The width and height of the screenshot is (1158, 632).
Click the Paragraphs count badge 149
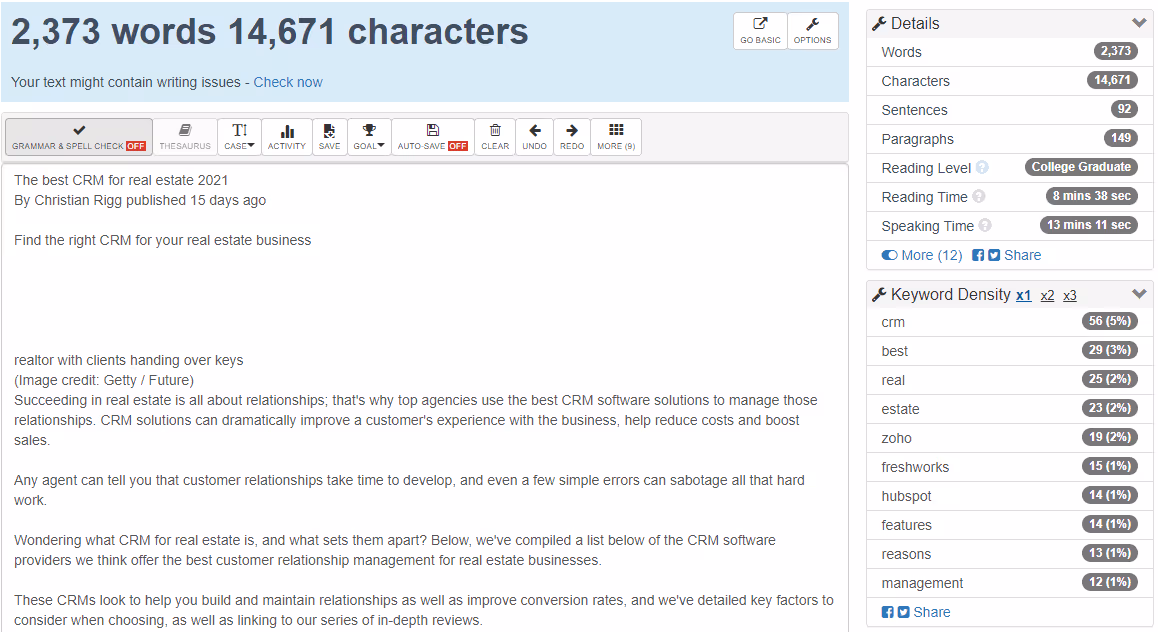[1121, 138]
